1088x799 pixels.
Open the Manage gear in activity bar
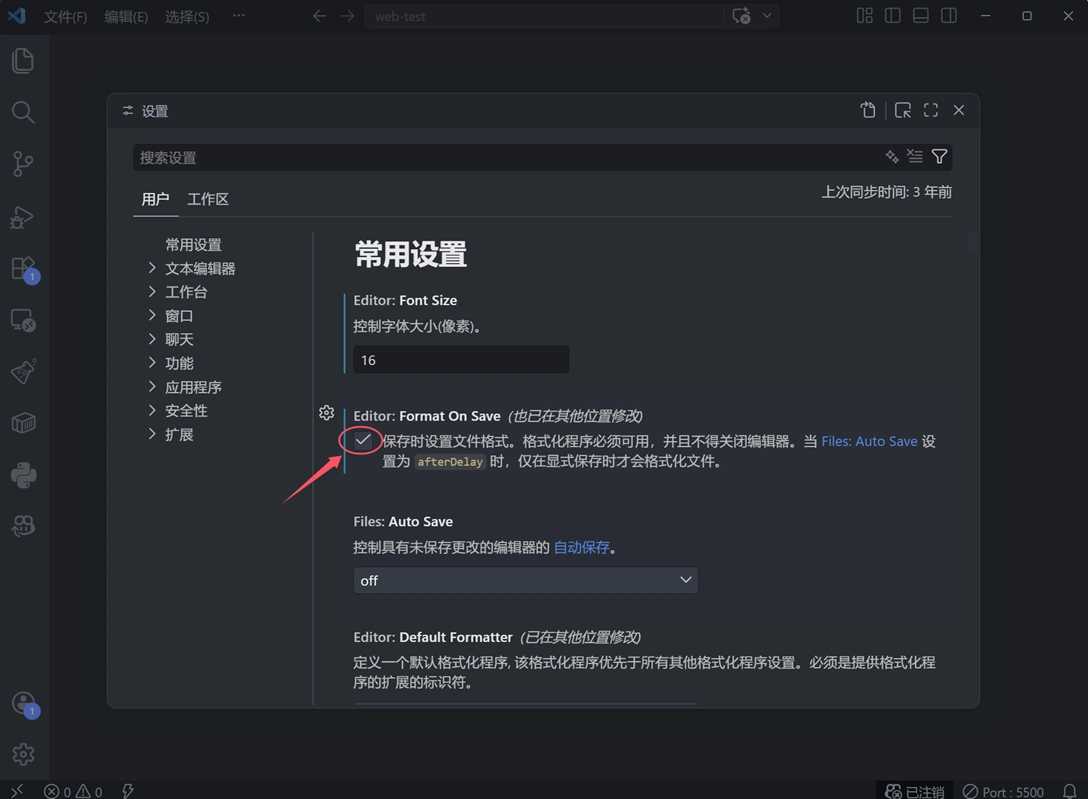point(23,754)
